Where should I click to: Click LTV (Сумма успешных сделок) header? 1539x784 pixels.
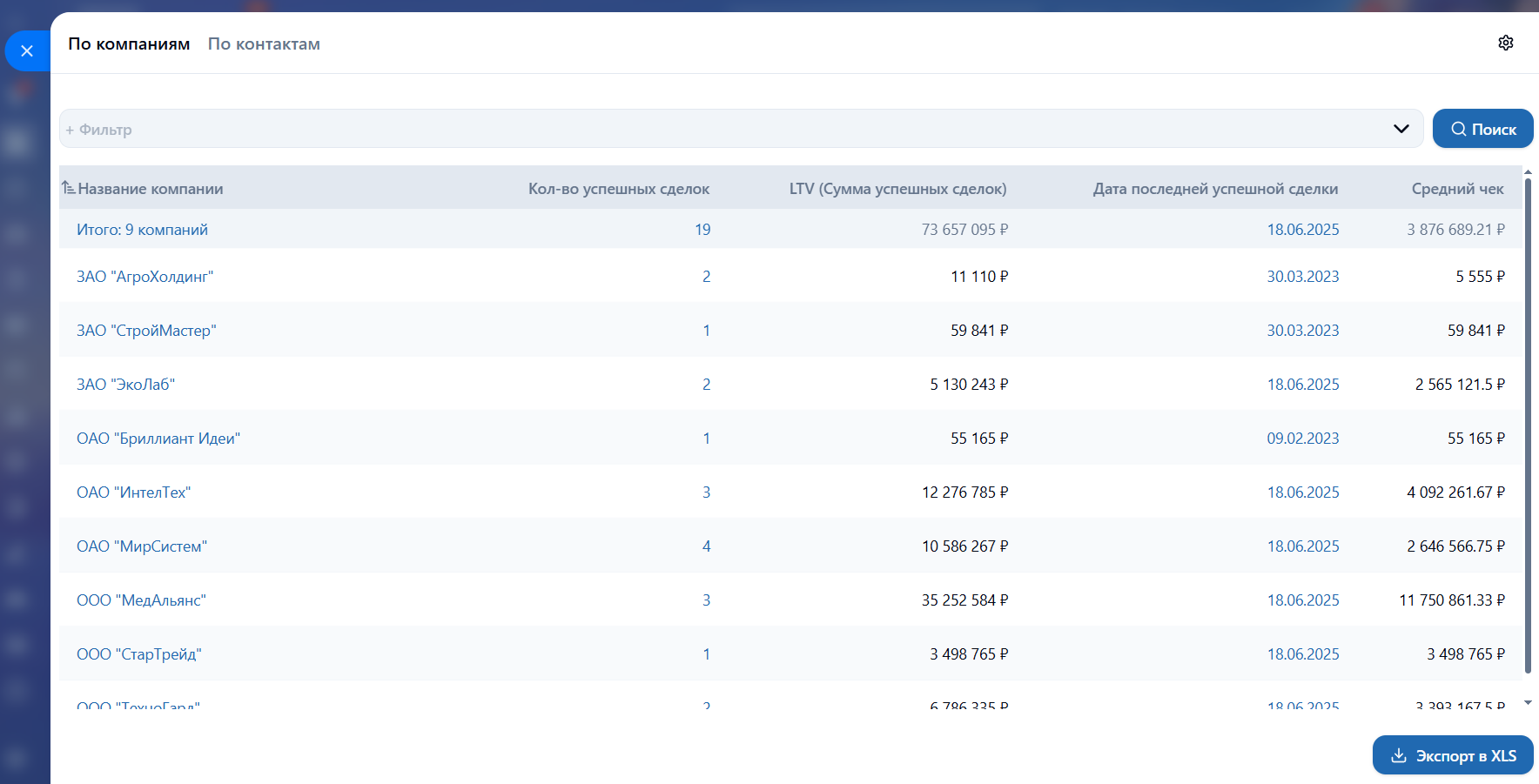pos(897,189)
